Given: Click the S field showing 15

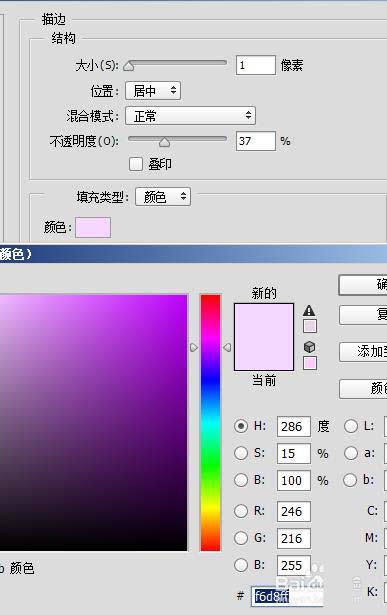Looking at the screenshot, I should 294,453.
